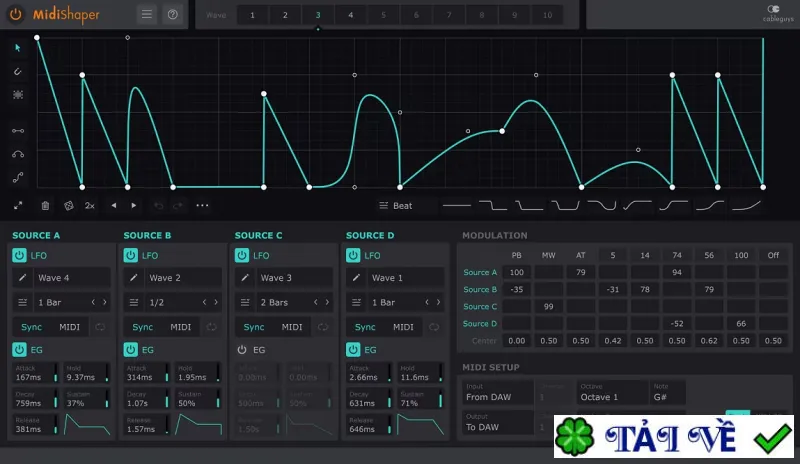Choose the flat line preset shape
Viewport: 800px width, 464px height.
pyautogui.click(x=457, y=206)
